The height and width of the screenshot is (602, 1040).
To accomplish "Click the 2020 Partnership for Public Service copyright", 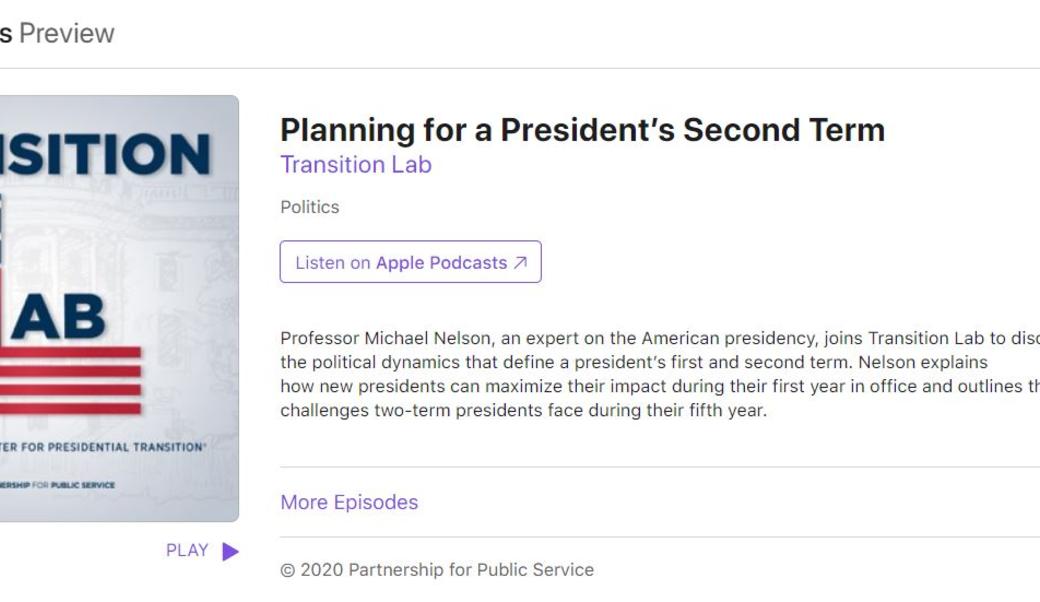I will (437, 570).
